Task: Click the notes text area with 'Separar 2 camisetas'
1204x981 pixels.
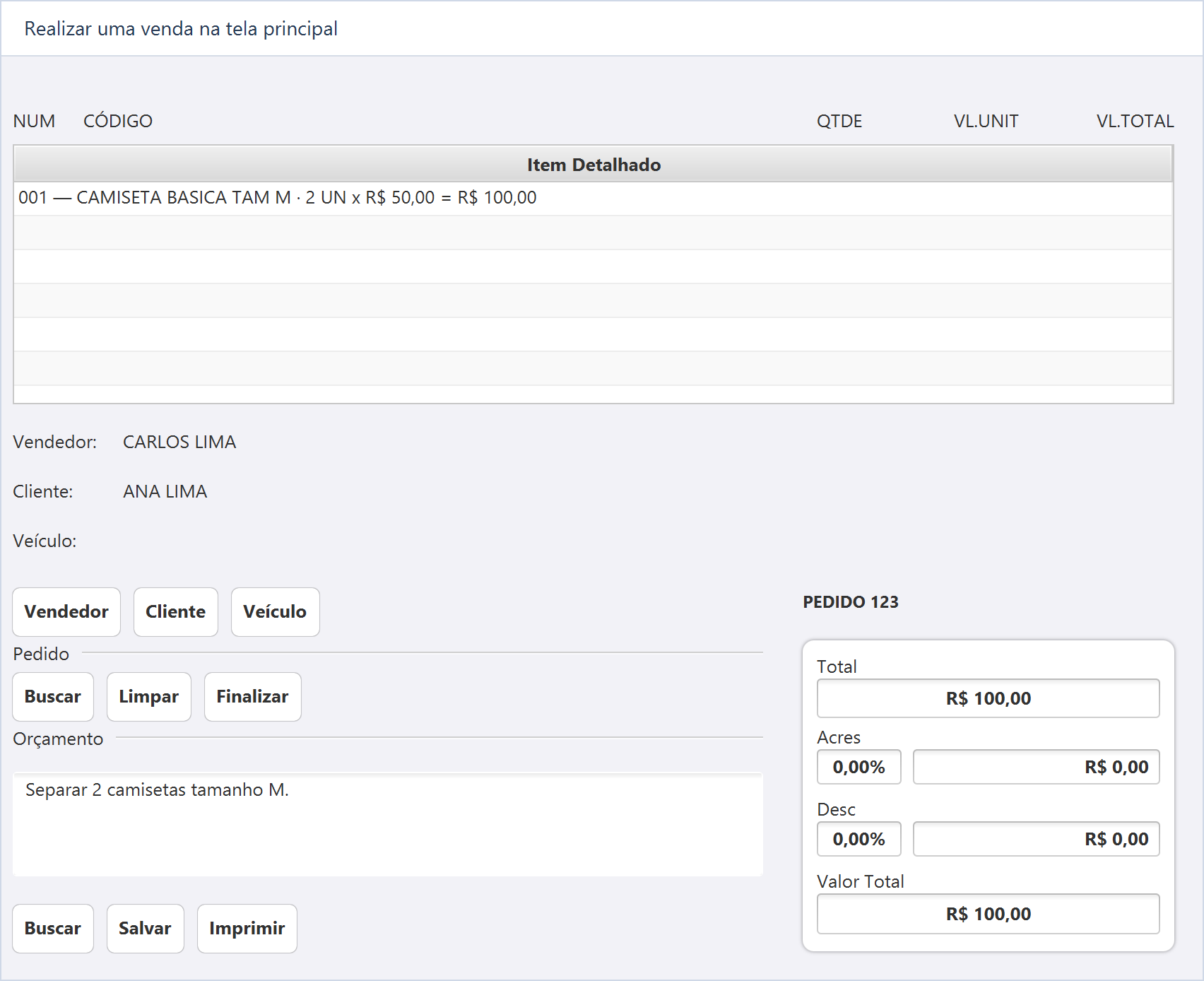Action: [388, 825]
